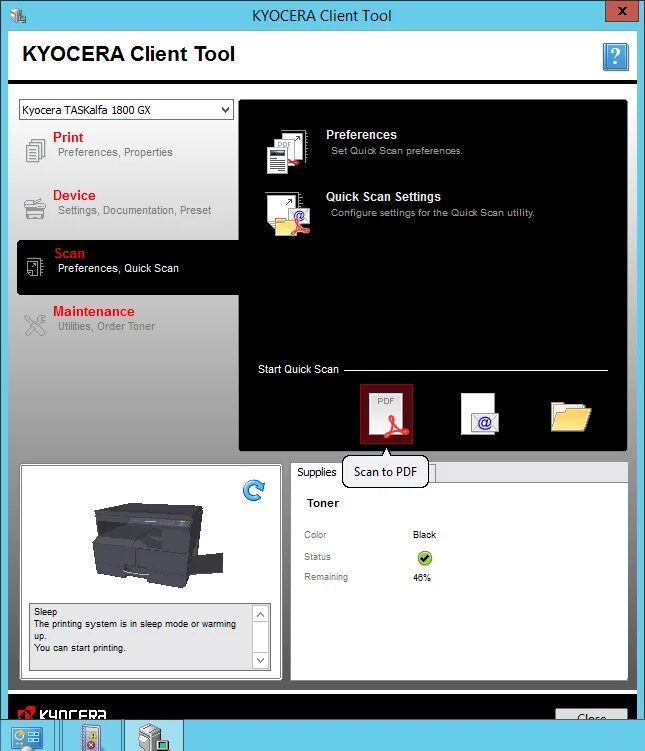
Task: Open the taskbar icon with warning badge
Action: (x=90, y=737)
